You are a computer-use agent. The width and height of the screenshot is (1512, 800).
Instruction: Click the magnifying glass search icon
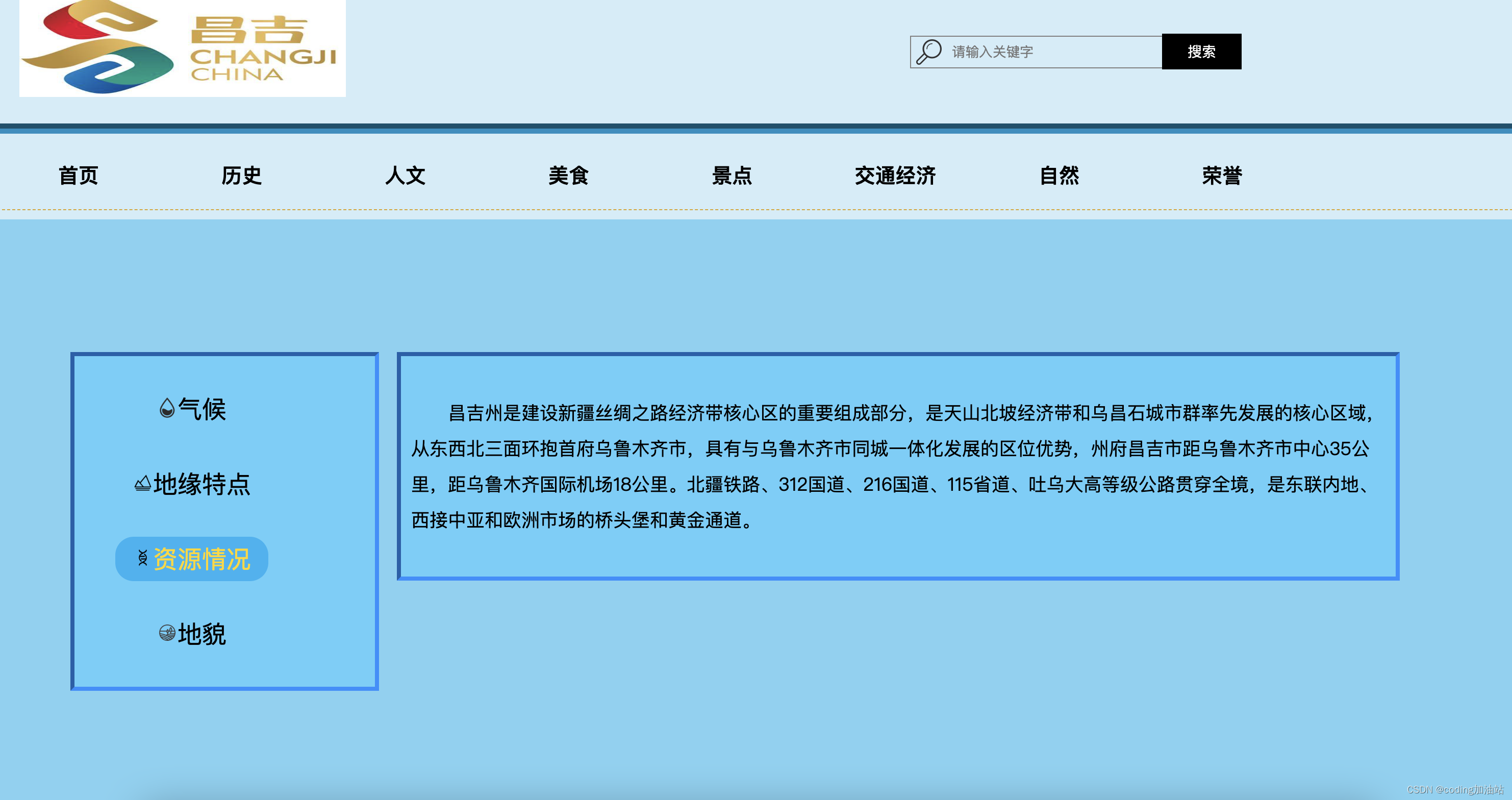point(928,52)
